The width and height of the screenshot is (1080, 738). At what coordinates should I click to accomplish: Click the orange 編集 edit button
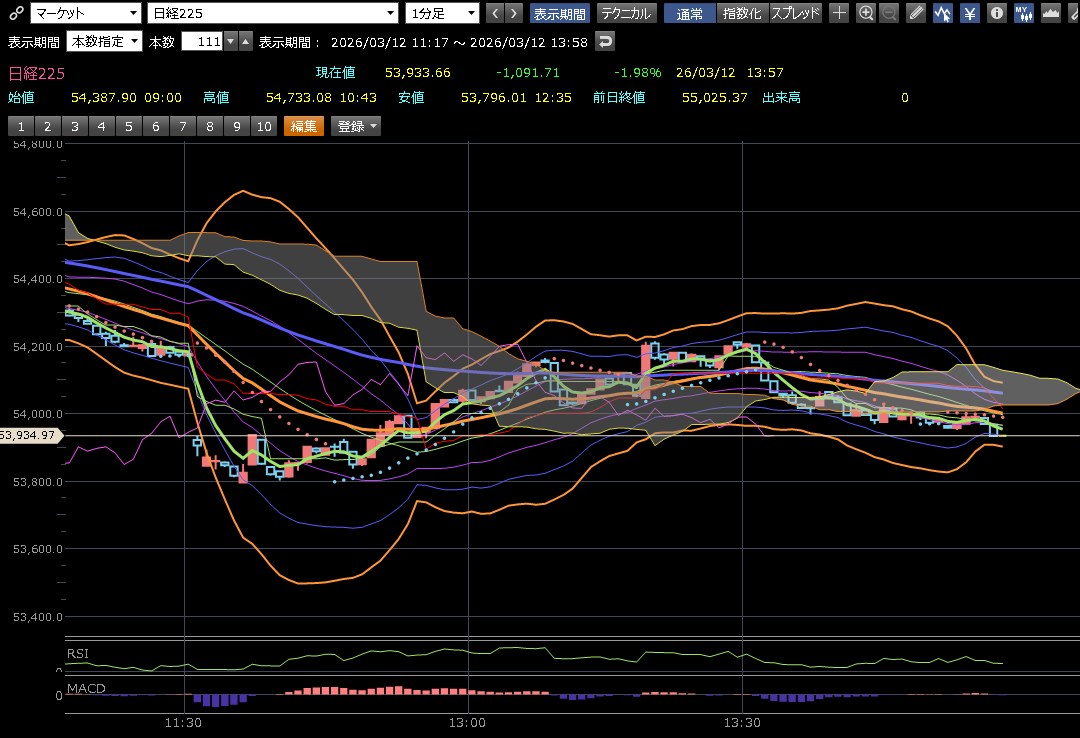click(304, 126)
